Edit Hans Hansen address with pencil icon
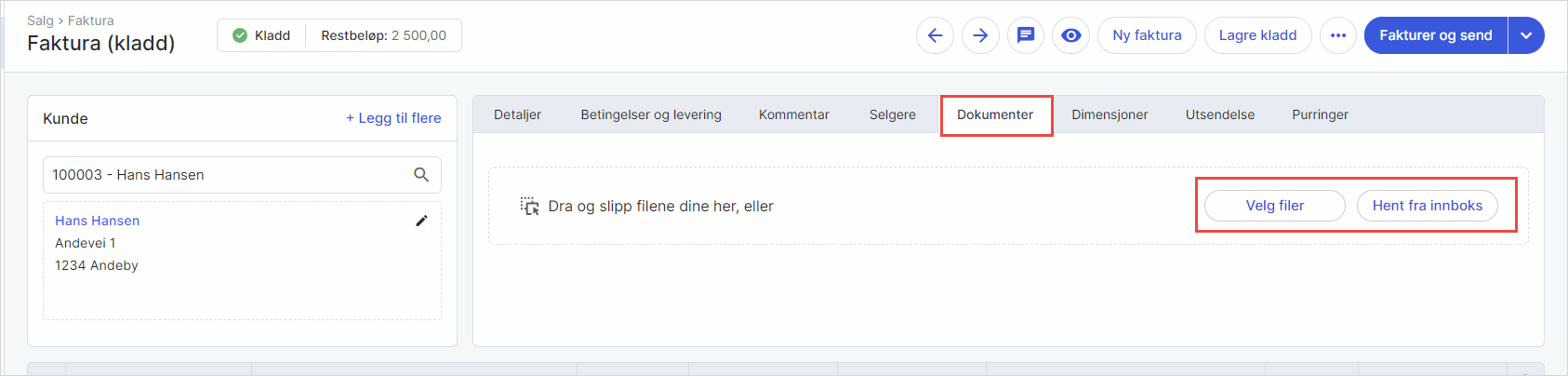This screenshot has height=376, width=1568. (x=421, y=221)
